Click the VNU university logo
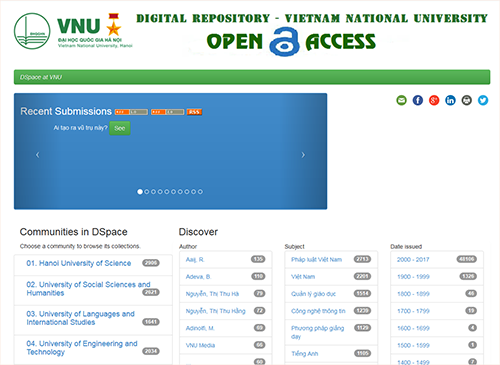This screenshot has width=500, height=365. tap(73, 31)
